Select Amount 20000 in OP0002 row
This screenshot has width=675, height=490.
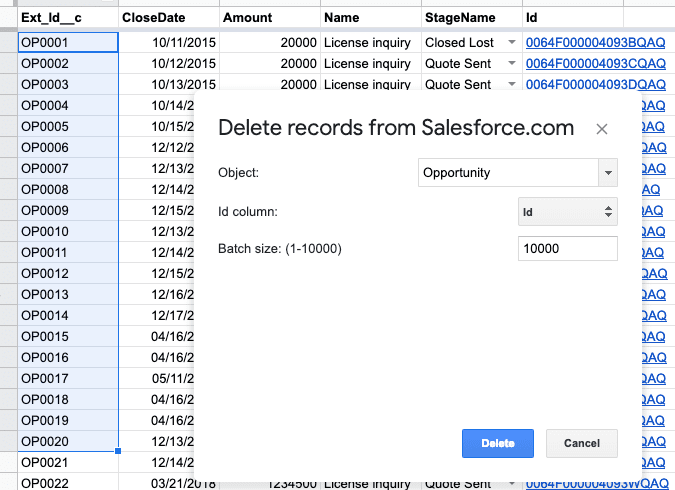point(270,63)
